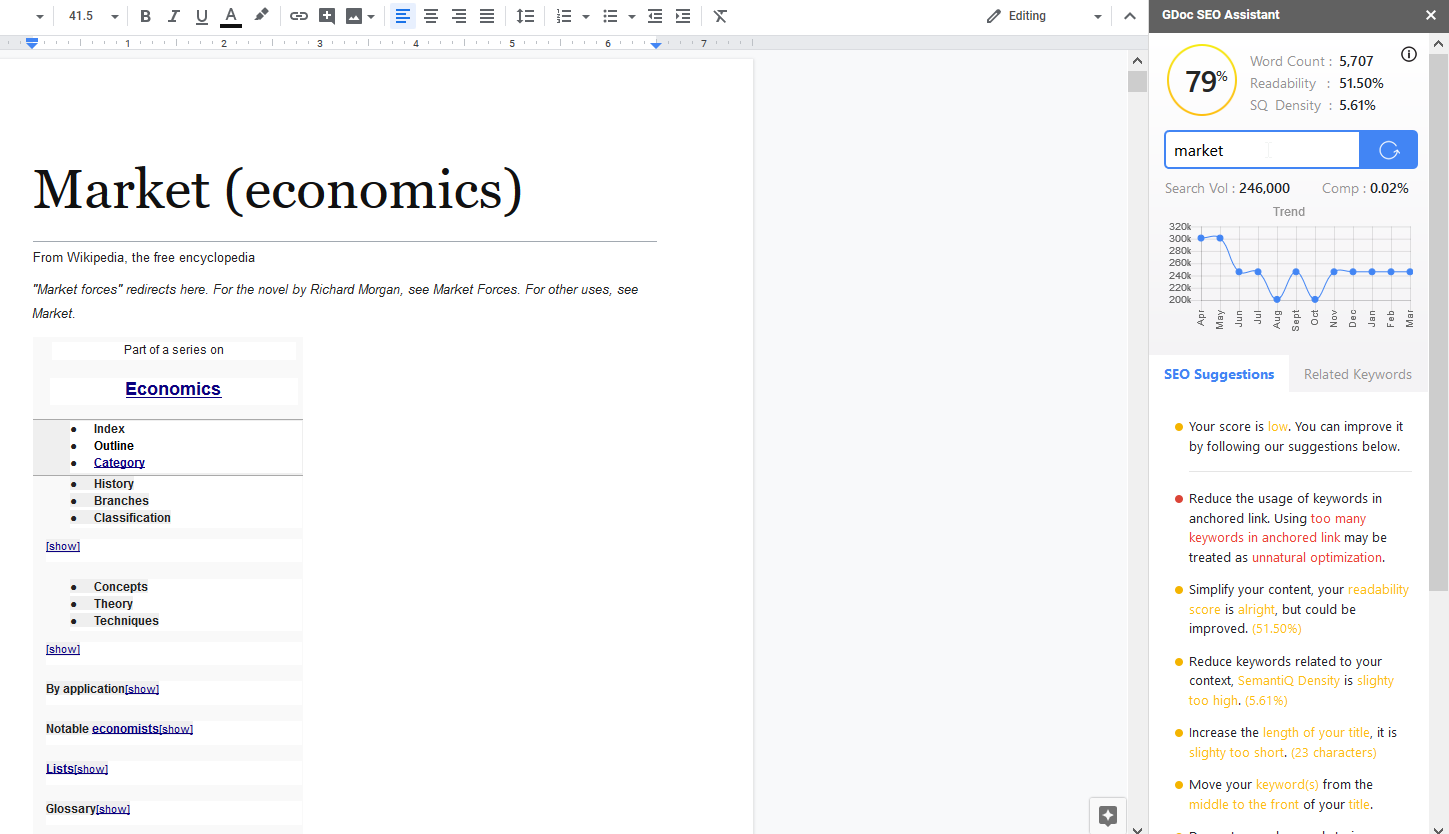Click the Market (economics) title
The width and height of the screenshot is (1449, 834).
(x=278, y=189)
